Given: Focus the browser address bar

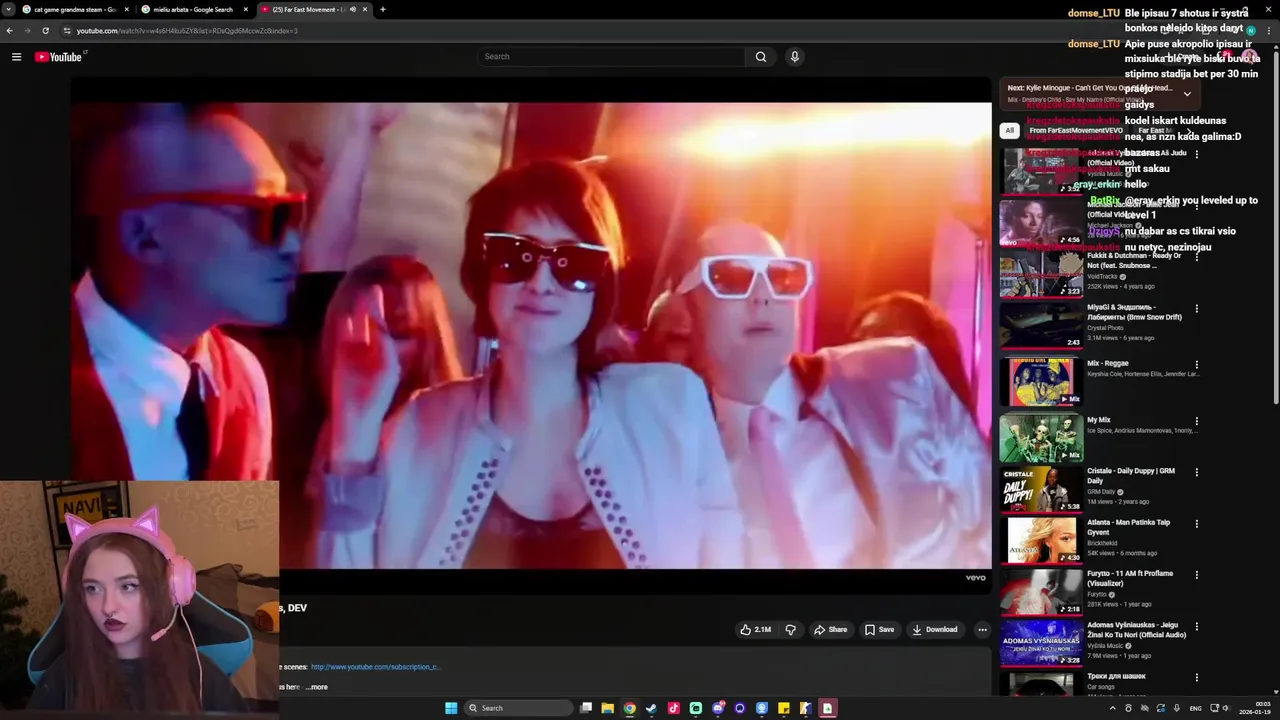Looking at the screenshot, I should [600, 31].
